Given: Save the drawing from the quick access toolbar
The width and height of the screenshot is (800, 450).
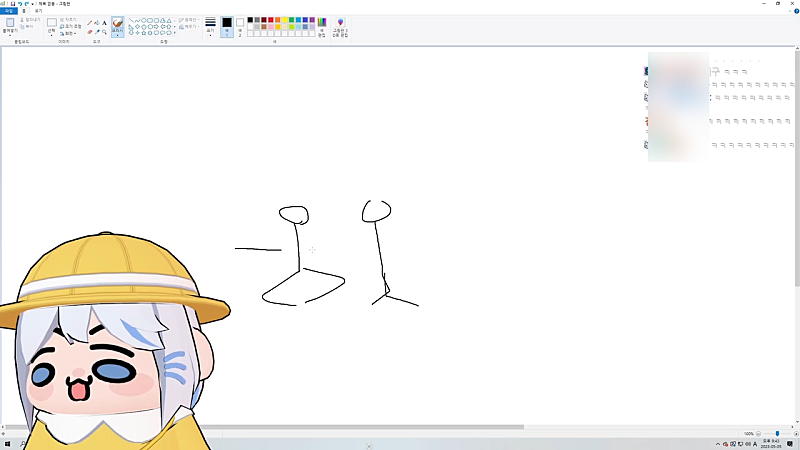Looking at the screenshot, I should 13,4.
